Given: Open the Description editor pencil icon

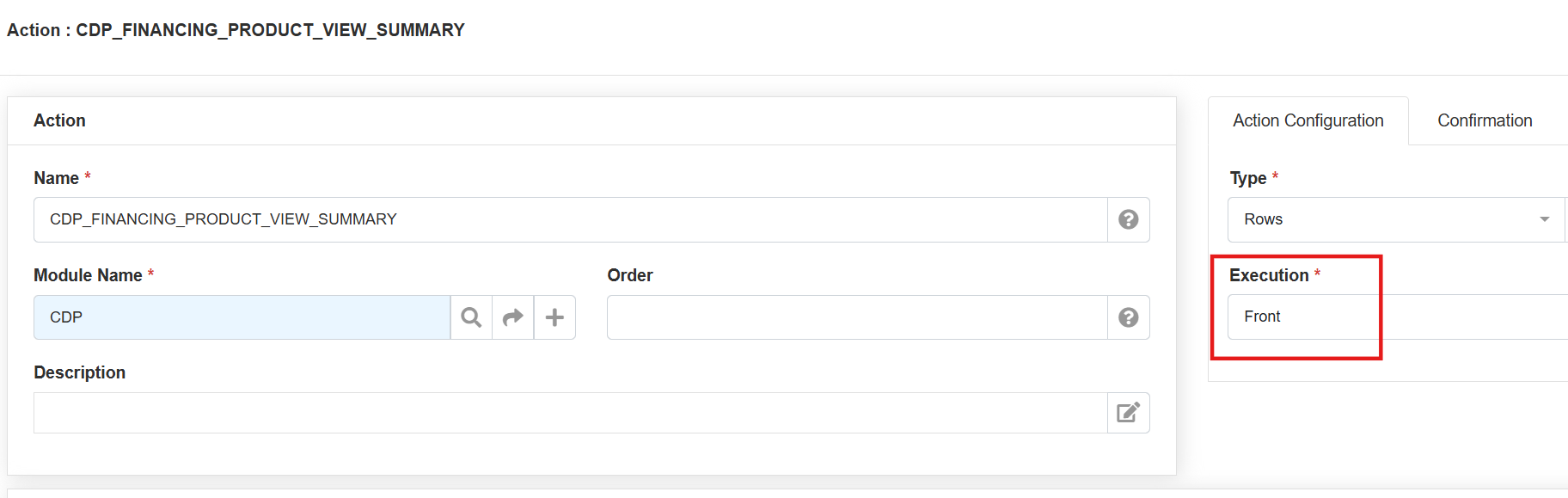Looking at the screenshot, I should point(1128,413).
